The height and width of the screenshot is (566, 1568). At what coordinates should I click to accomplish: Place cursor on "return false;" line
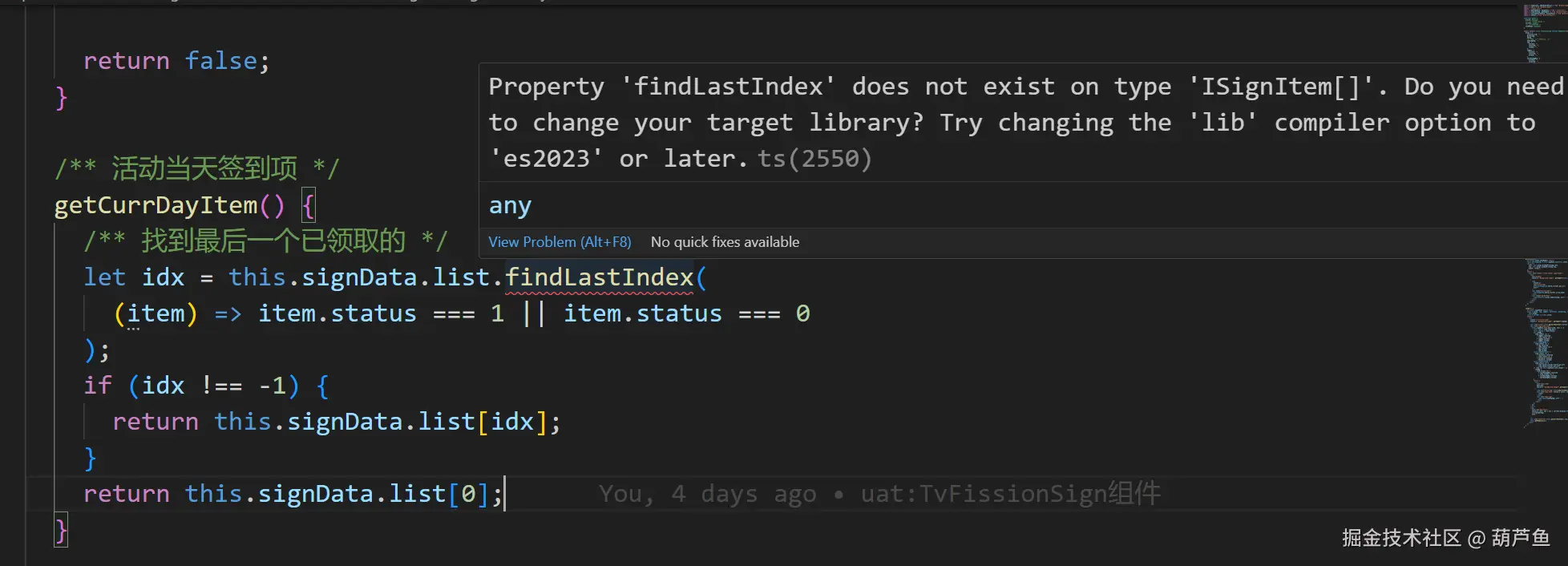(176, 61)
